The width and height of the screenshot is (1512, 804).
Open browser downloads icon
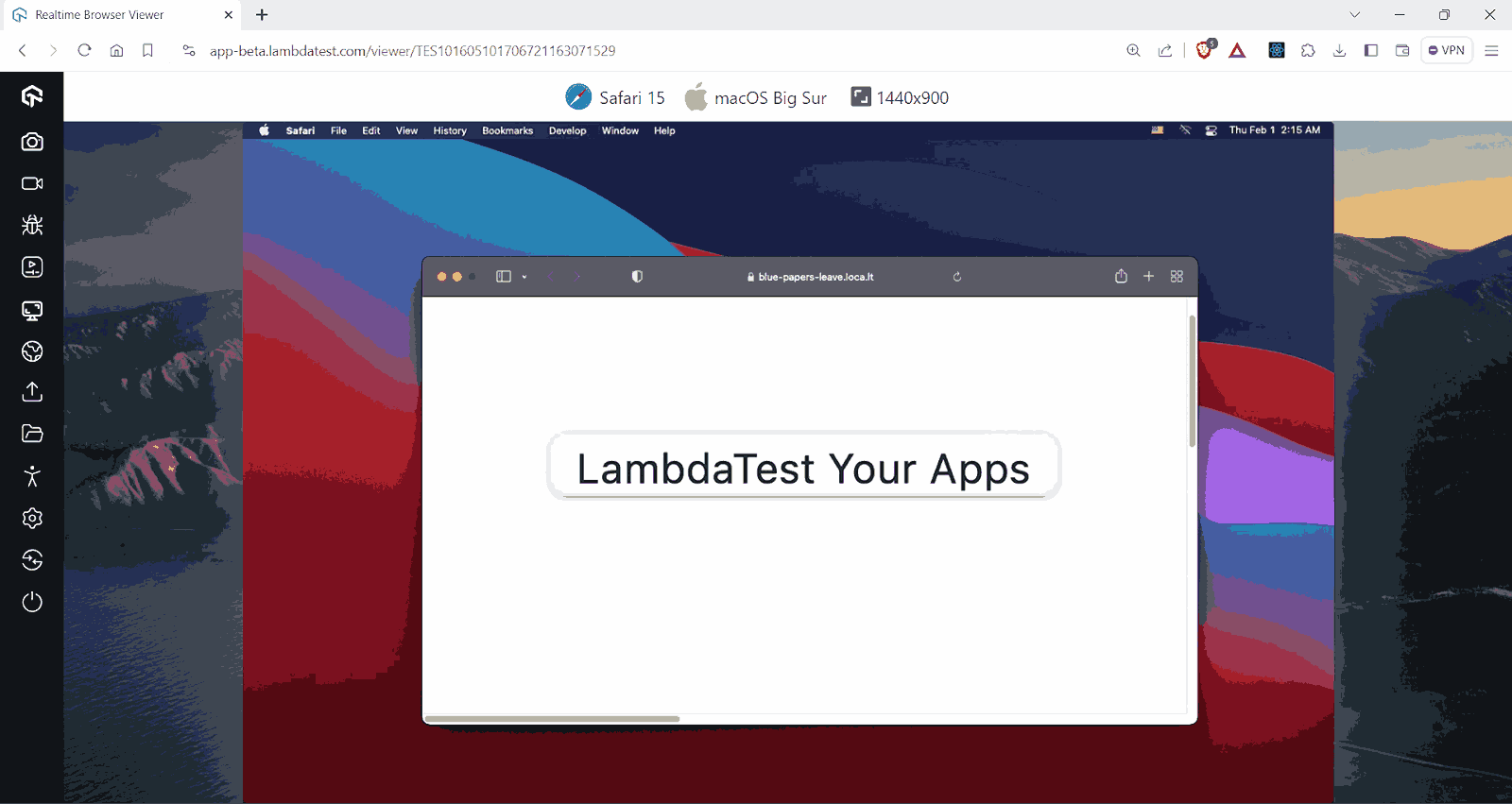coord(1339,51)
